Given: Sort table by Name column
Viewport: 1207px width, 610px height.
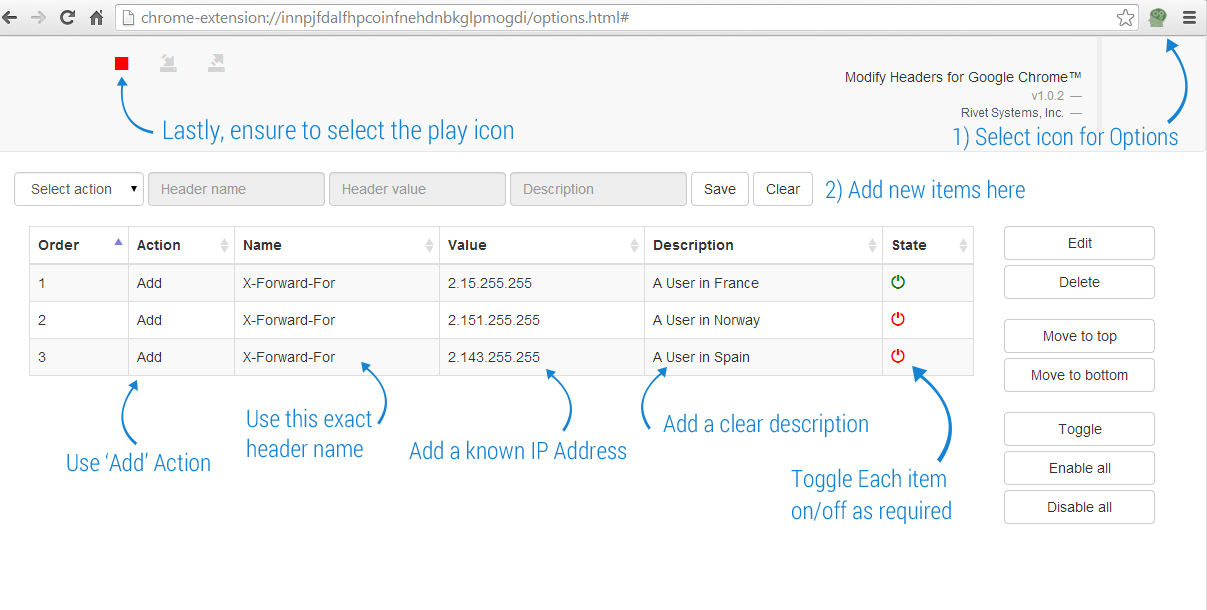Looking at the screenshot, I should [x=337, y=245].
